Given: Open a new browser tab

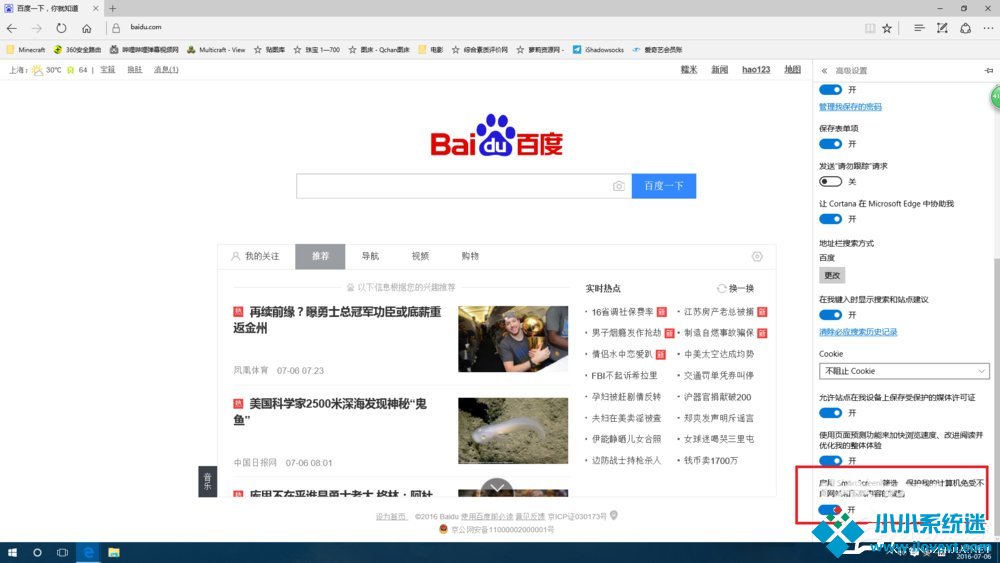Looking at the screenshot, I should click(x=112, y=8).
